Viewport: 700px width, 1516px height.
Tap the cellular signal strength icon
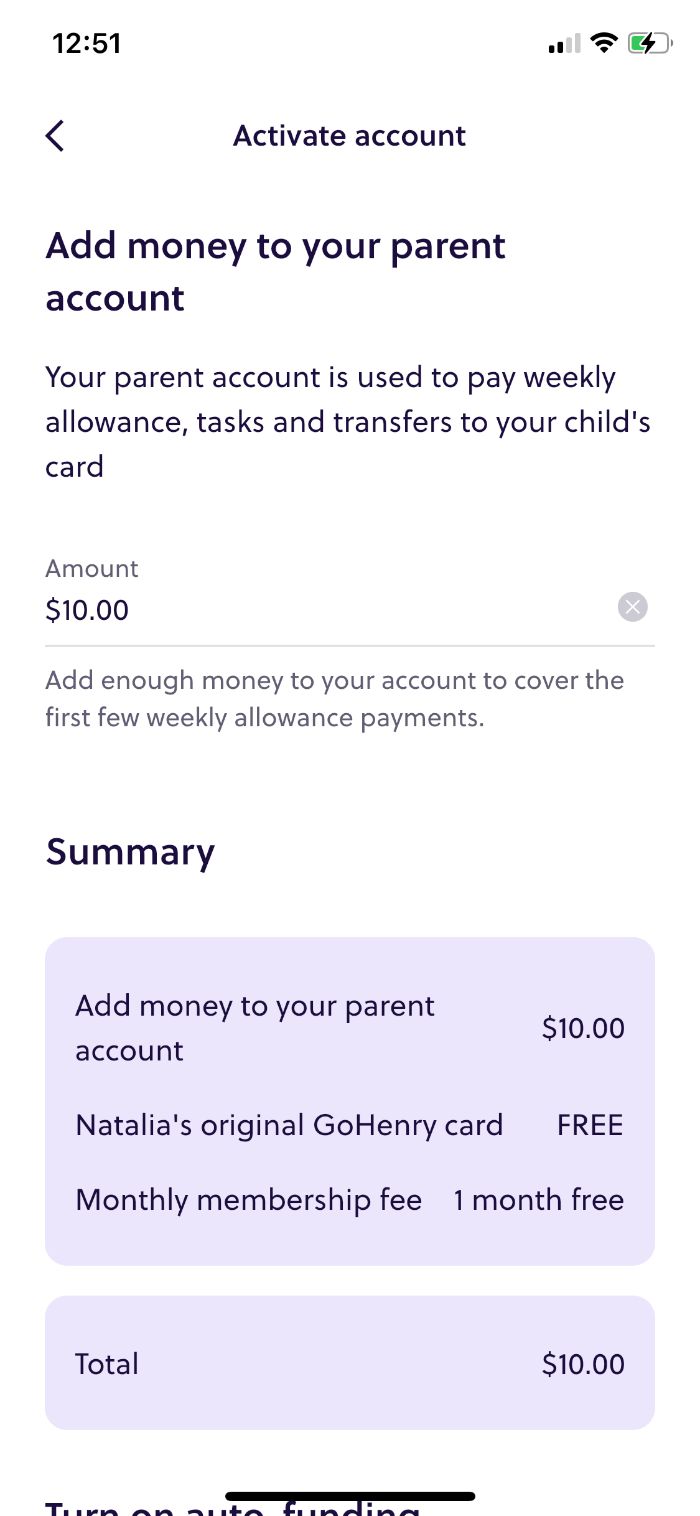560,43
